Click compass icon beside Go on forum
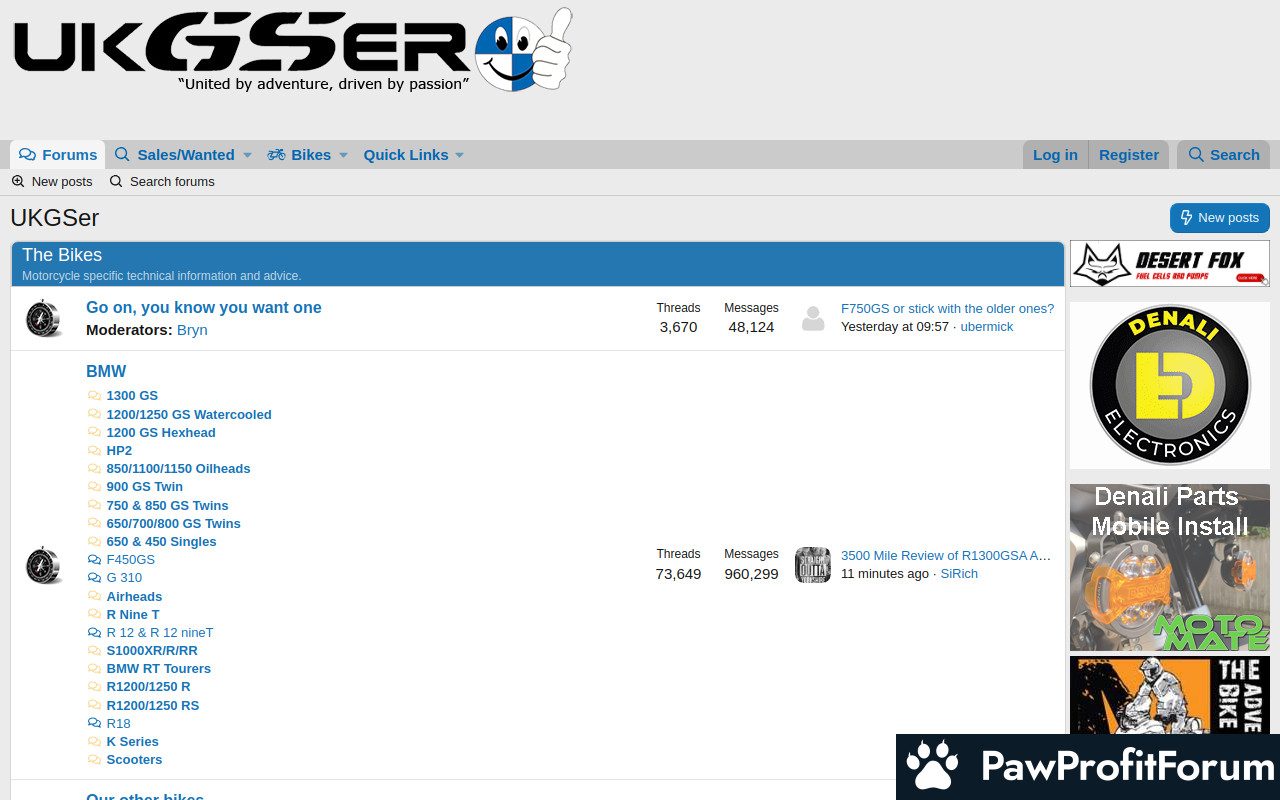The image size is (1280, 800). click(x=44, y=318)
